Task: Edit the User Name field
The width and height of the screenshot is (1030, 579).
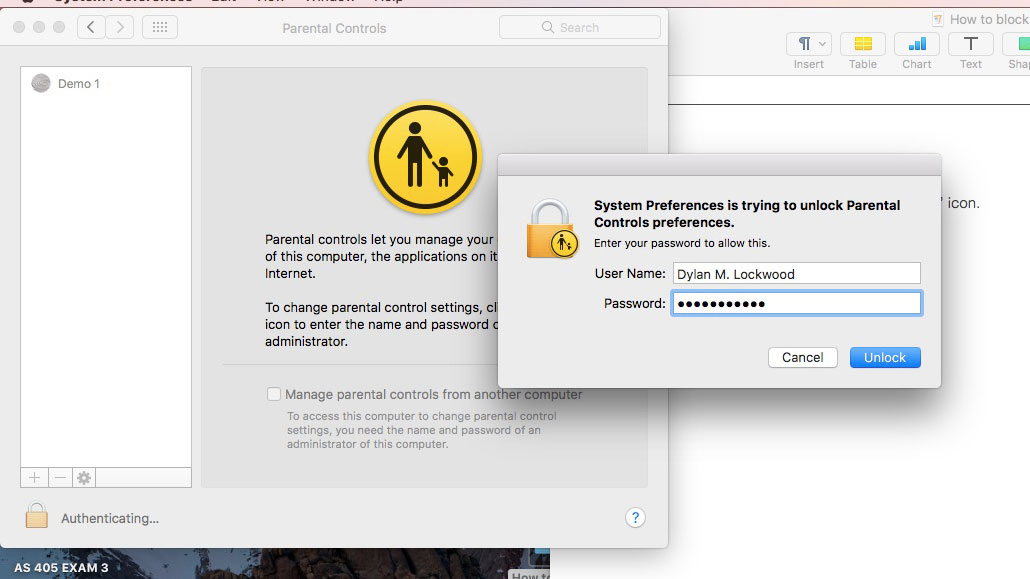Action: [x=796, y=273]
